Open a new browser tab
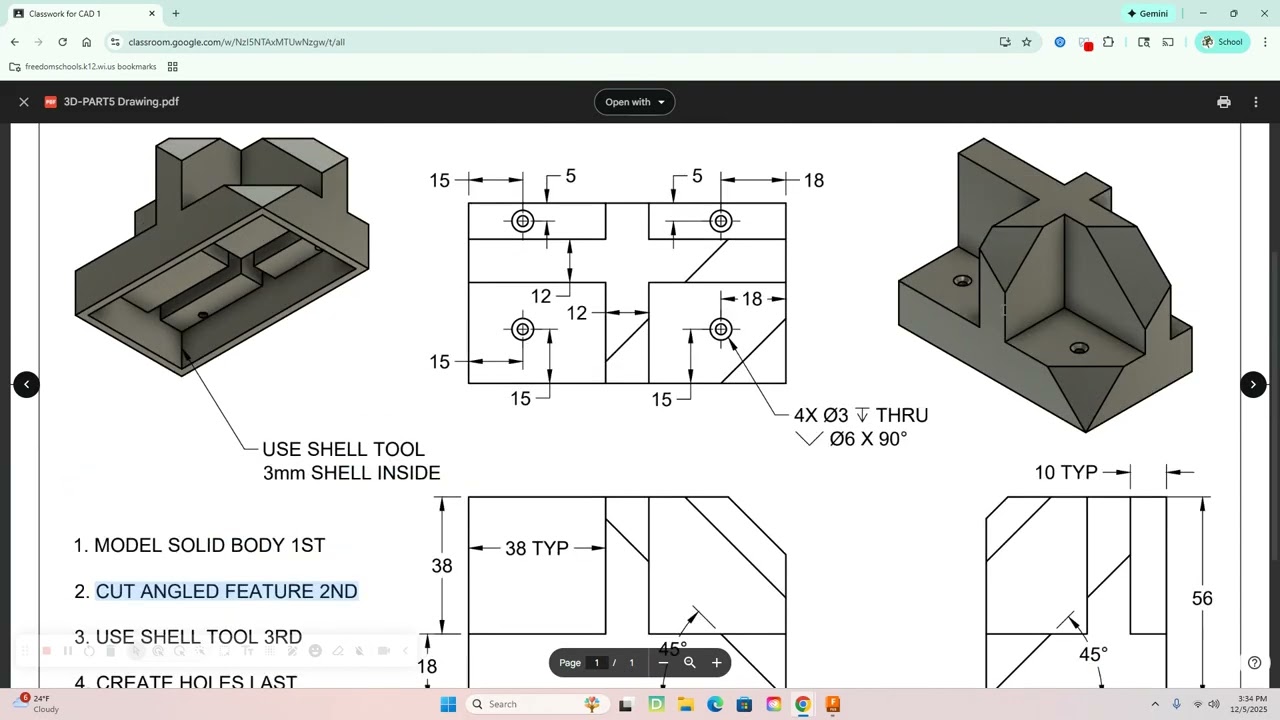Screen dimensions: 1280x720 pos(176,14)
